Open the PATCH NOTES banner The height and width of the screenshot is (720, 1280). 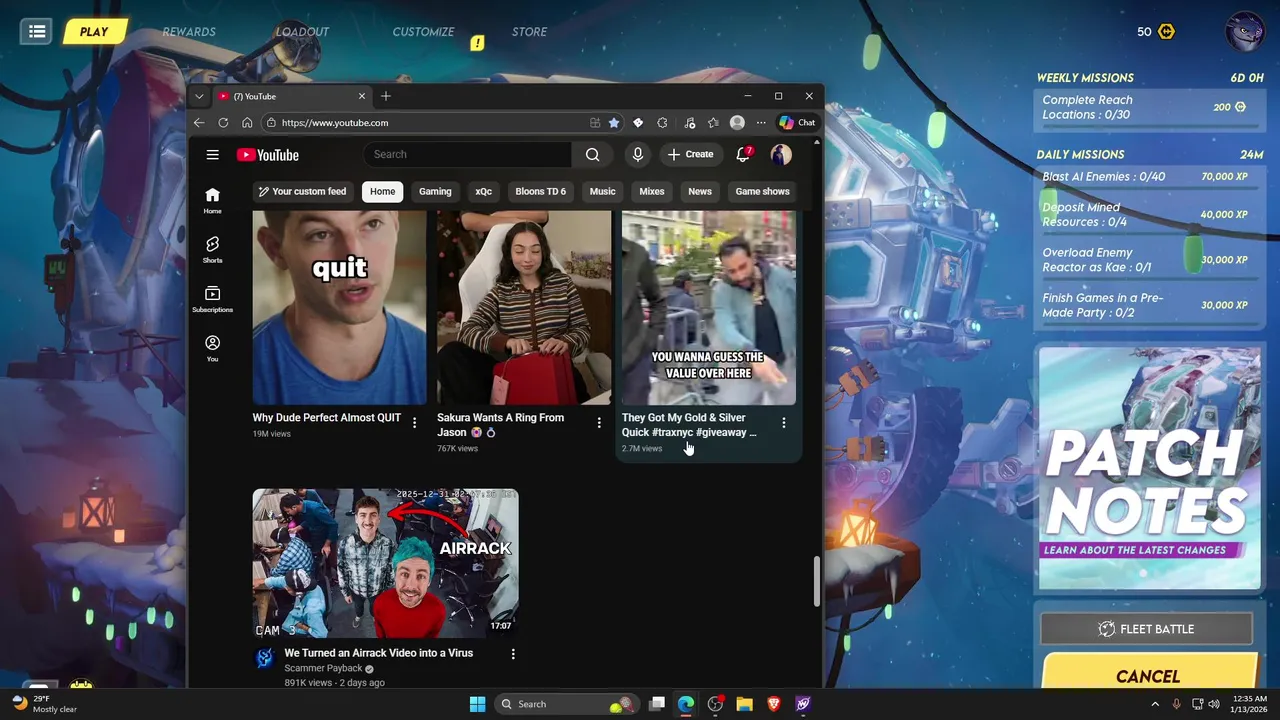[1149, 468]
